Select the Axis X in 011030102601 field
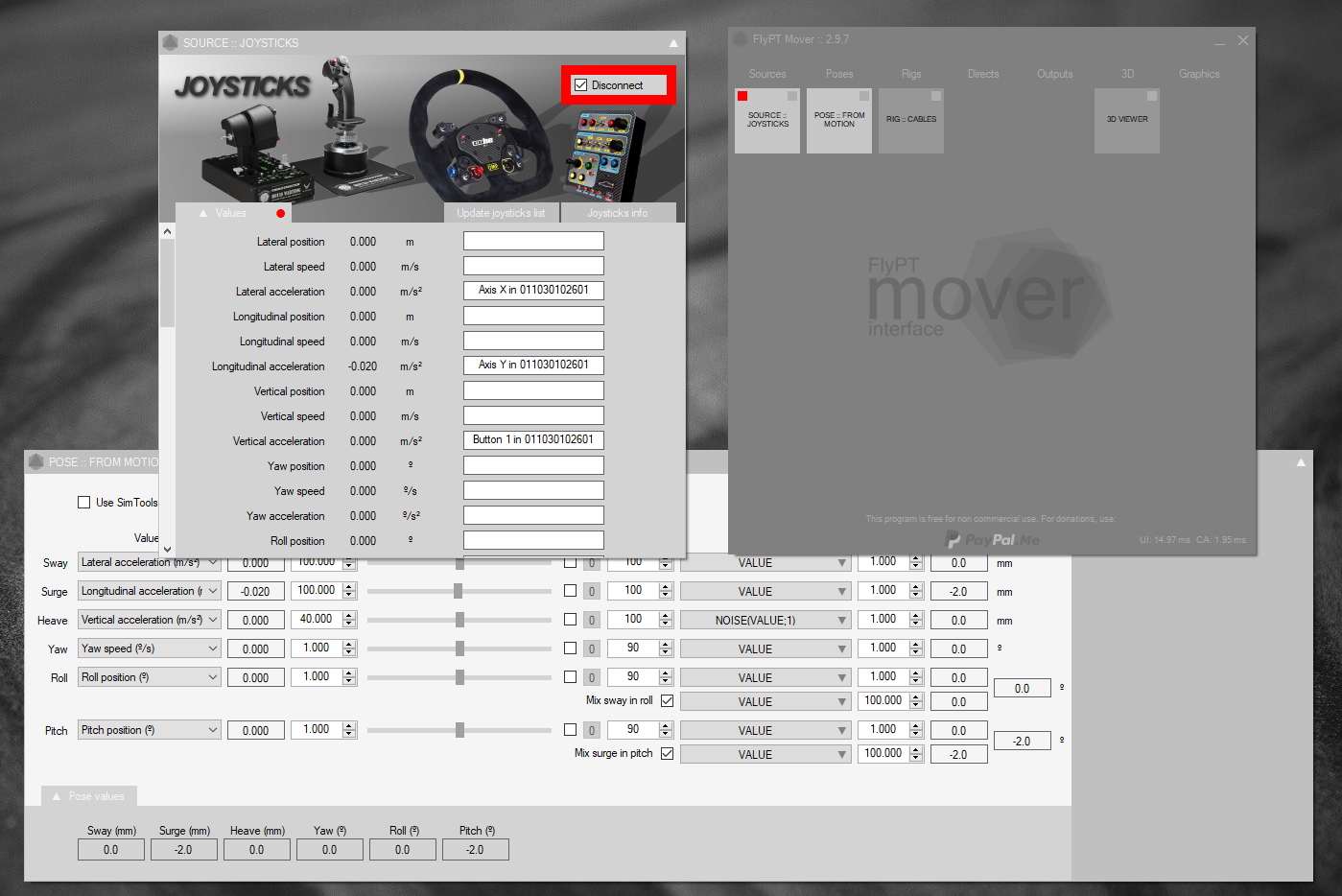This screenshot has width=1342, height=896. tap(533, 290)
